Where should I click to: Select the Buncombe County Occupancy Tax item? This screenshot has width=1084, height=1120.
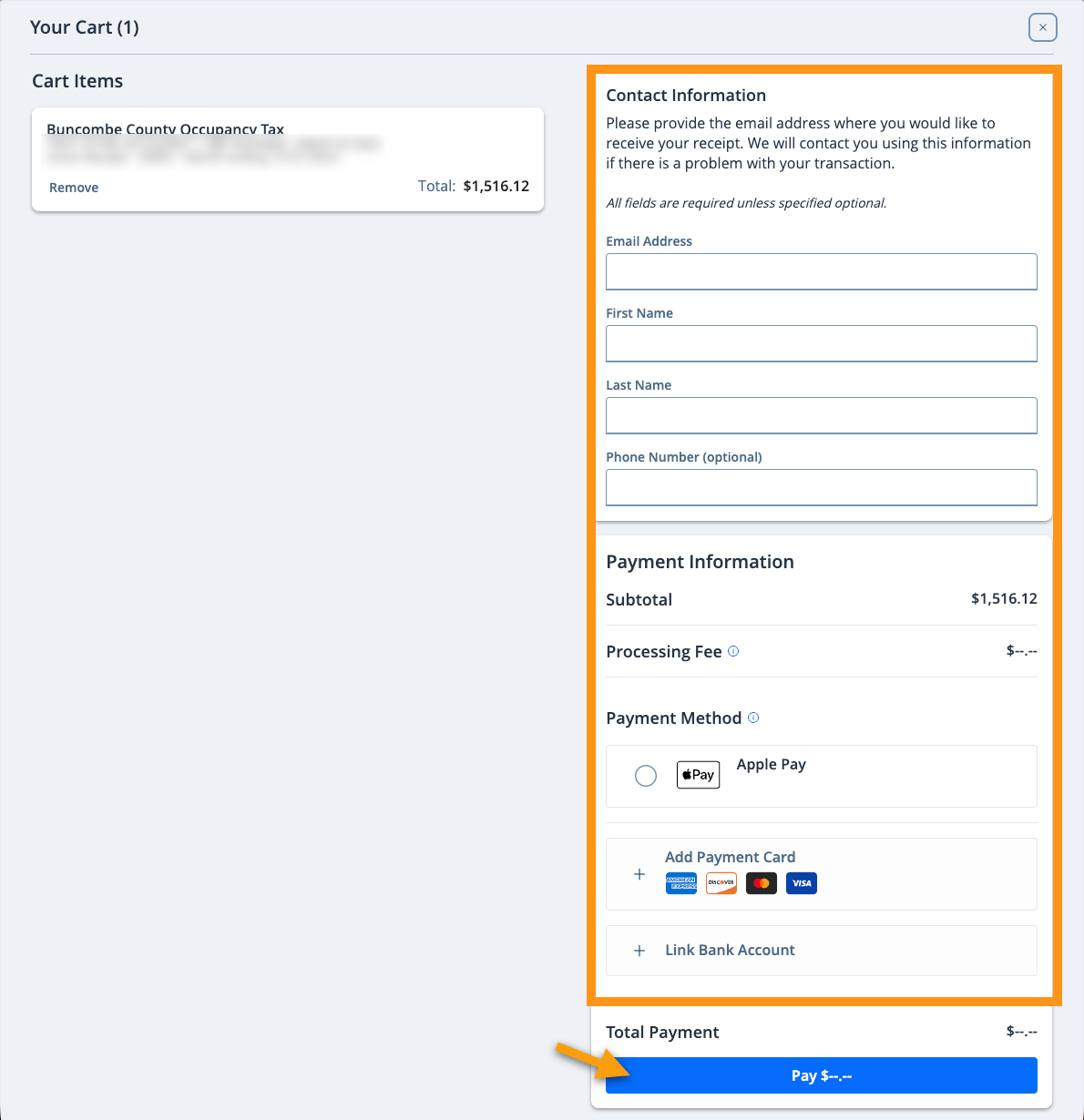point(288,159)
